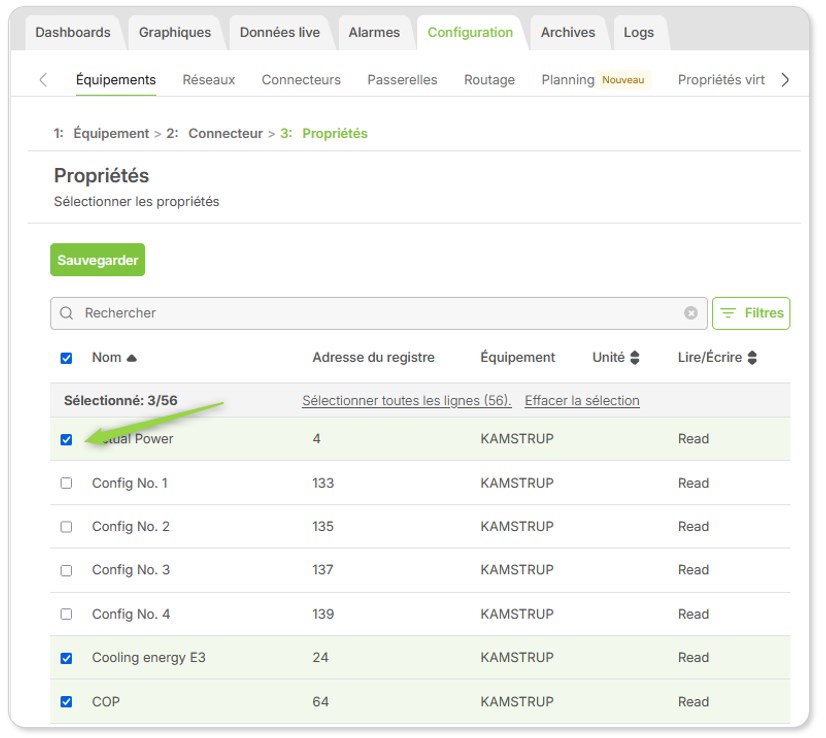Click register address 139

coord(323,614)
